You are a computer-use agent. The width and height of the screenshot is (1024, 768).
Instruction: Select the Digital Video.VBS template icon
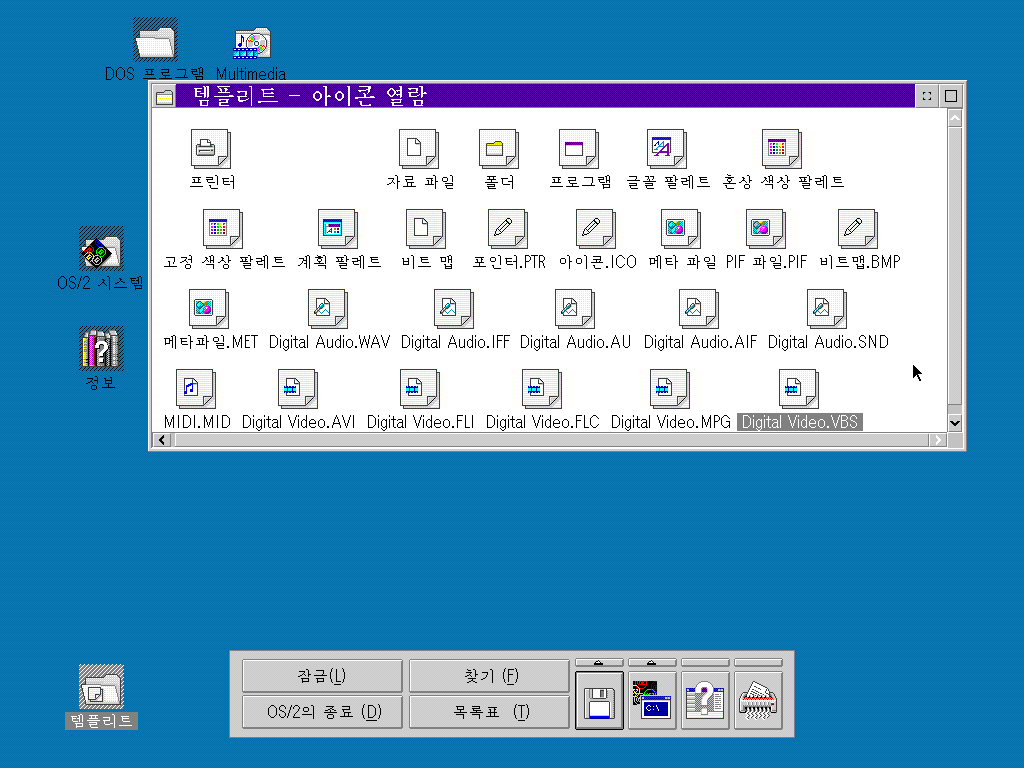point(799,389)
